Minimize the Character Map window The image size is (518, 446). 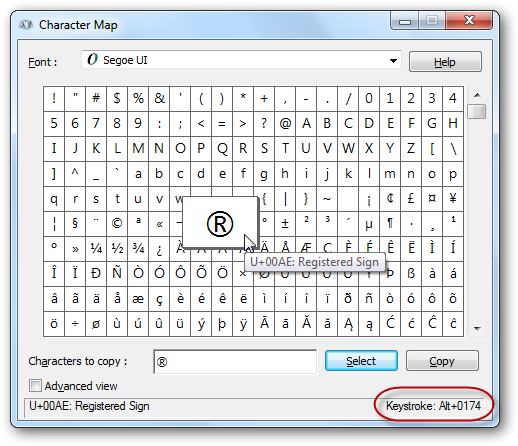tap(405, 21)
